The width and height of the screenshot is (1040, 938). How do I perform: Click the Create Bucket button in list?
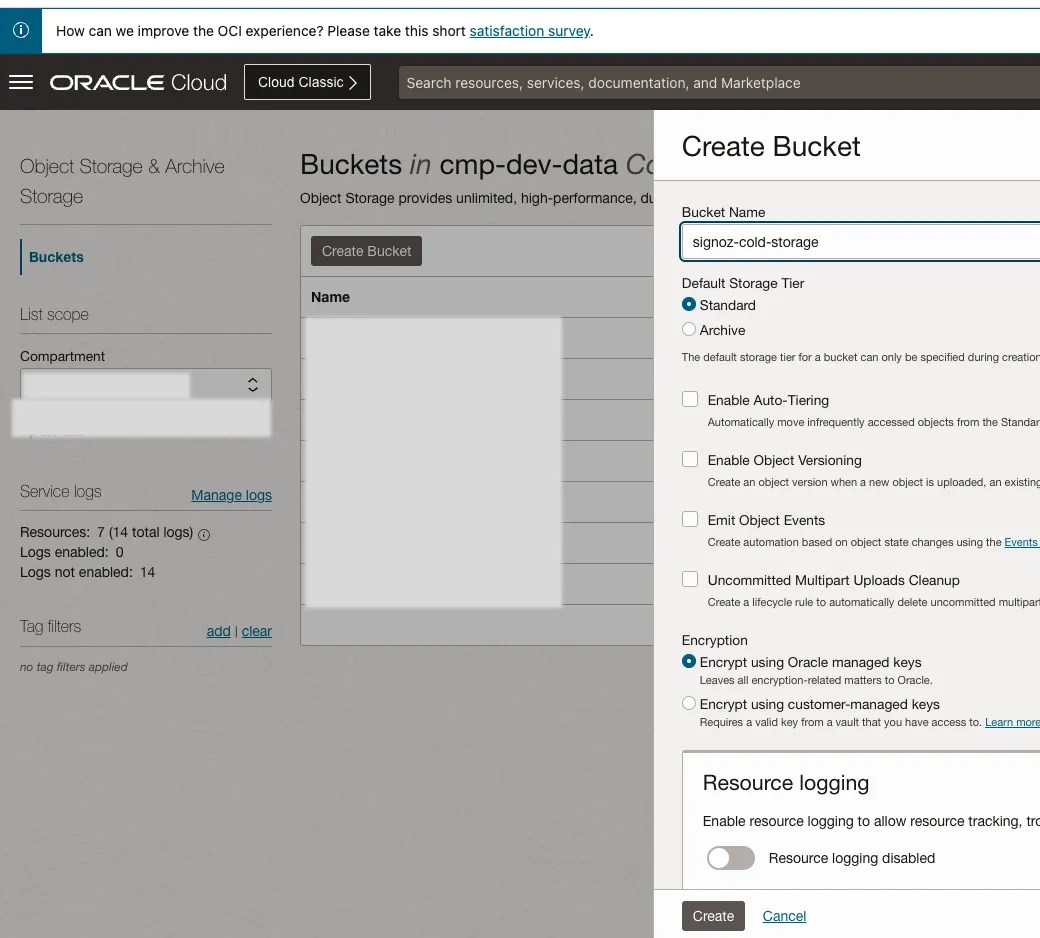[x=366, y=251]
